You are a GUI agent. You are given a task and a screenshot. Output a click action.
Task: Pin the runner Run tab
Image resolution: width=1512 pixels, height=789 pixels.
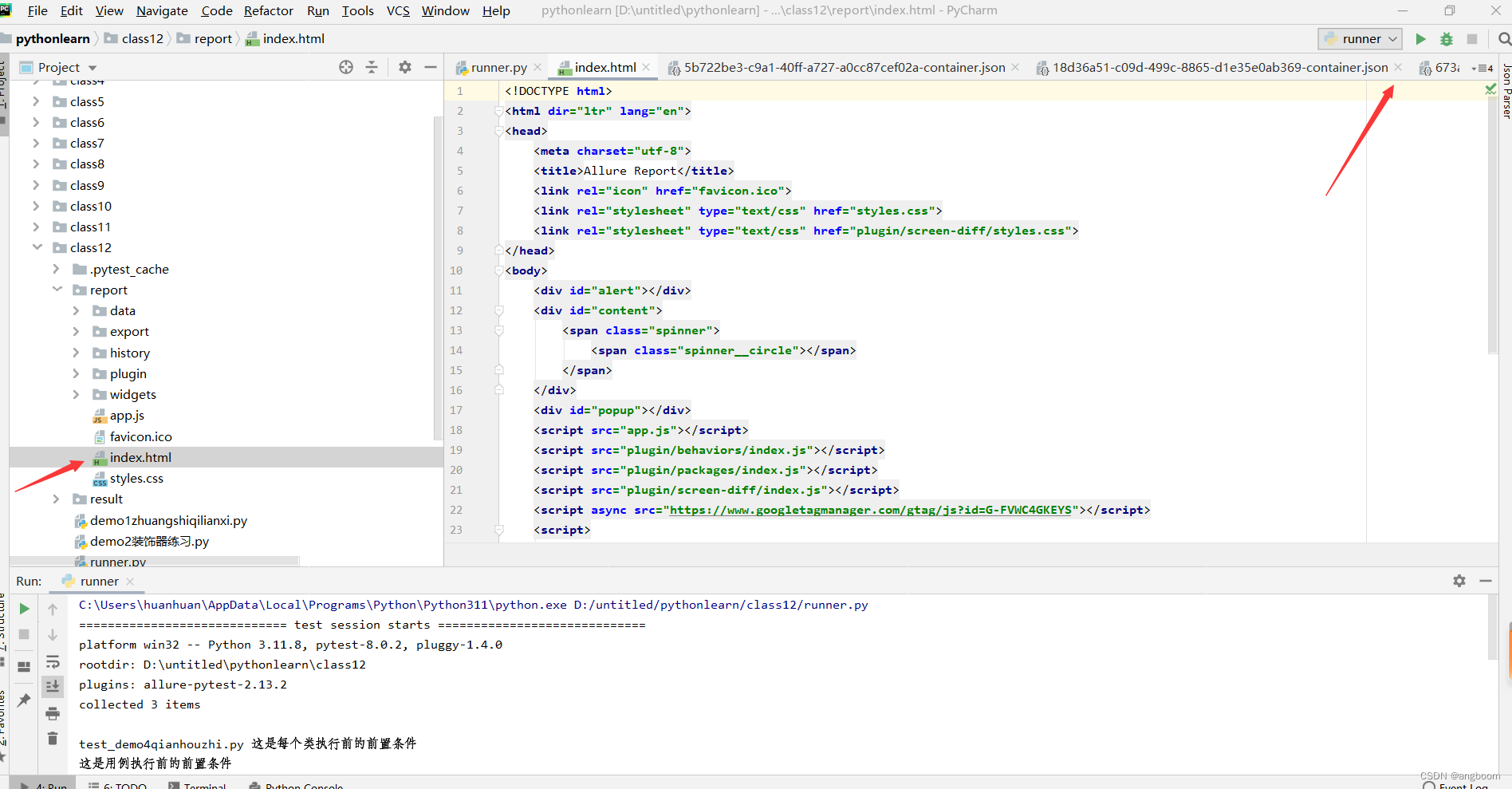[24, 700]
